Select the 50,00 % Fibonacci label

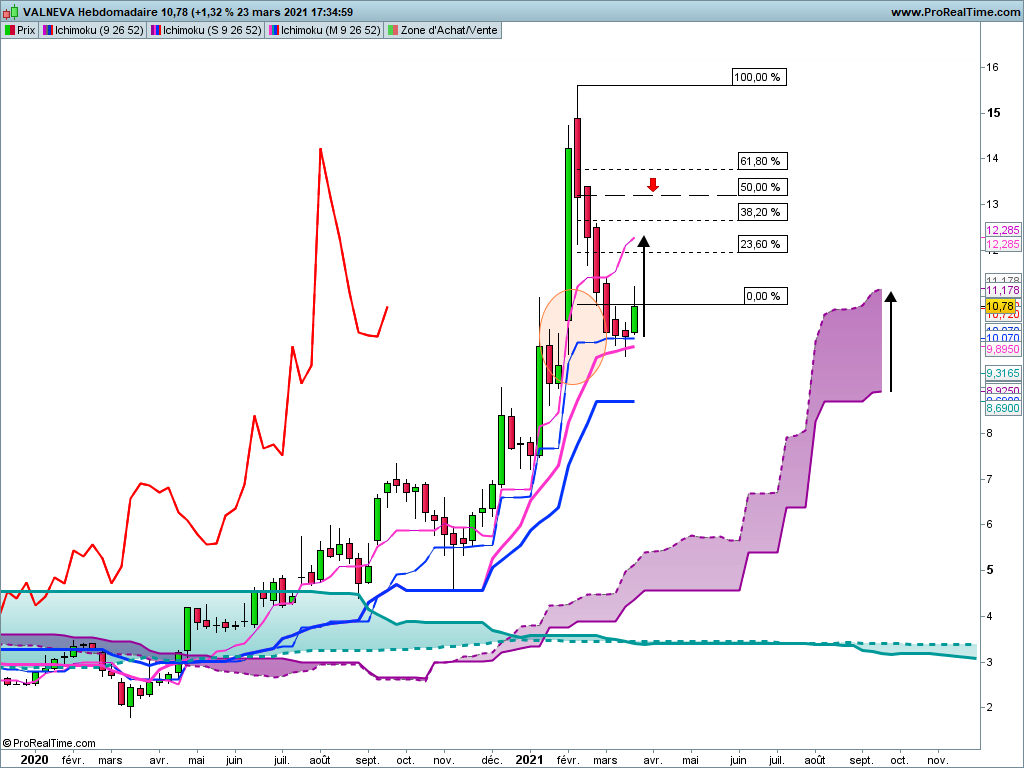[763, 187]
